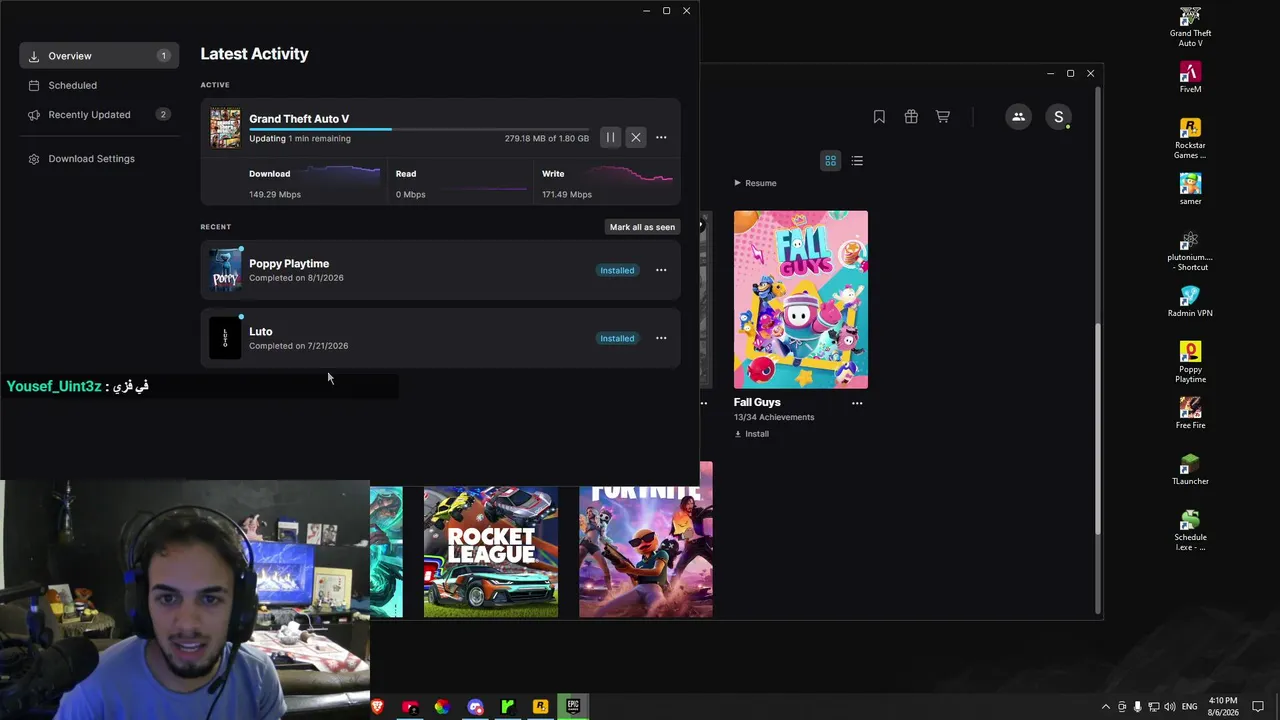The width and height of the screenshot is (1280, 720).
Task: Open the Rockstar Games Launcher taskbar icon
Action: tap(540, 707)
